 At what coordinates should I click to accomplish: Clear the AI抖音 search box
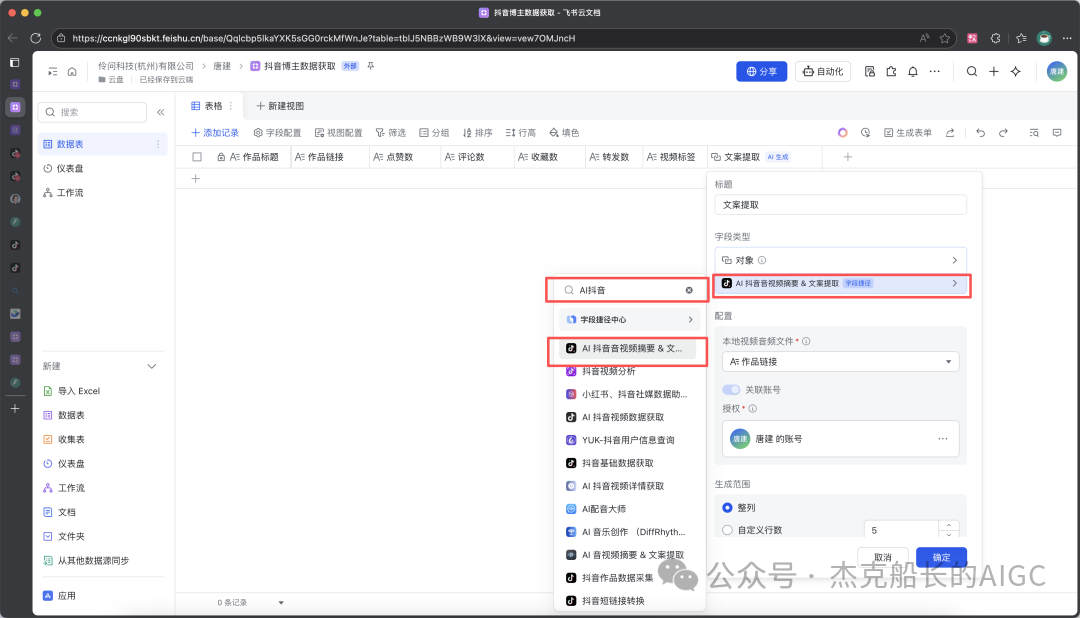[689, 290]
